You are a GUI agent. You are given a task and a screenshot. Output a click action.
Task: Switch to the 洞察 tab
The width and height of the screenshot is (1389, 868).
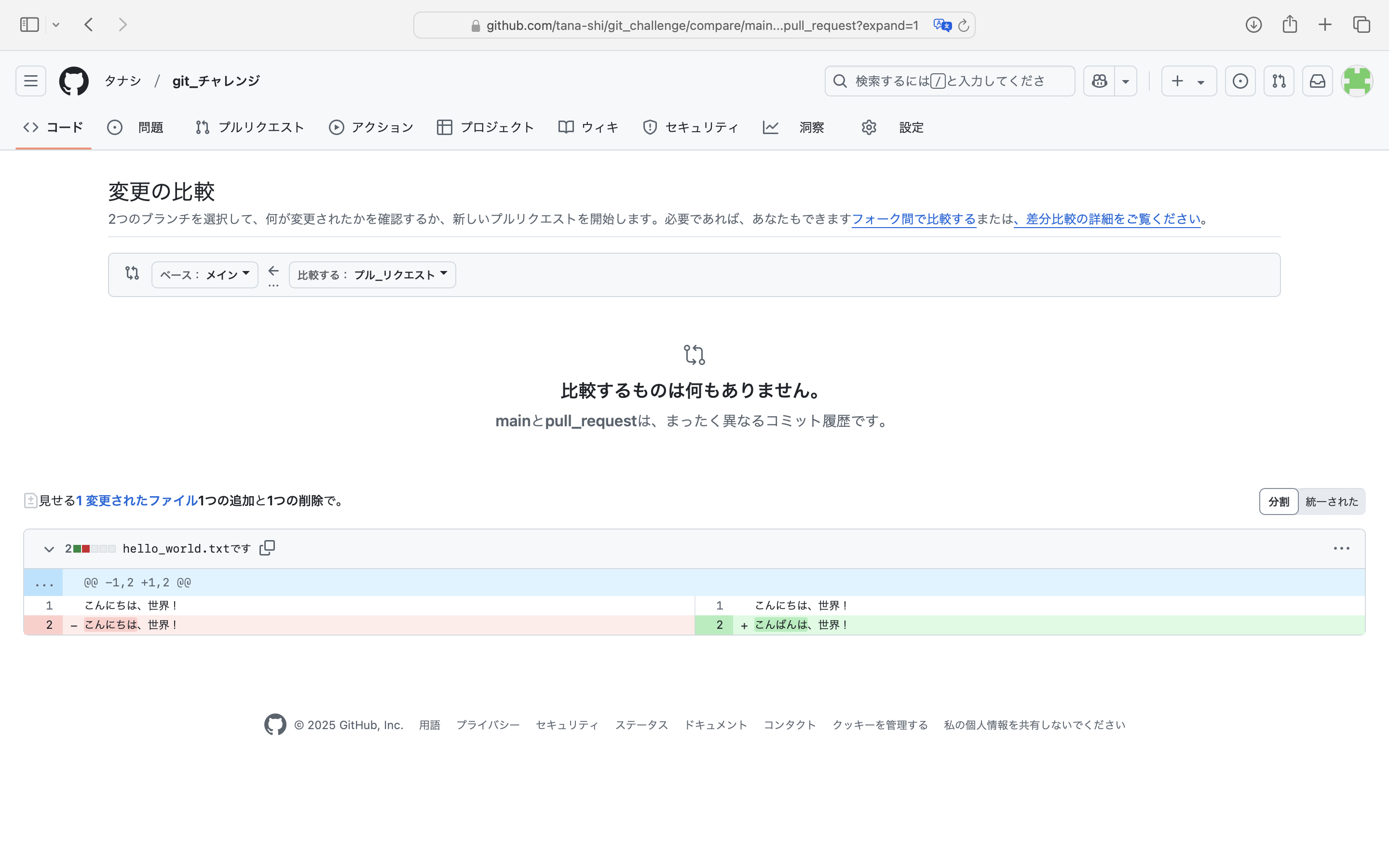(x=794, y=127)
